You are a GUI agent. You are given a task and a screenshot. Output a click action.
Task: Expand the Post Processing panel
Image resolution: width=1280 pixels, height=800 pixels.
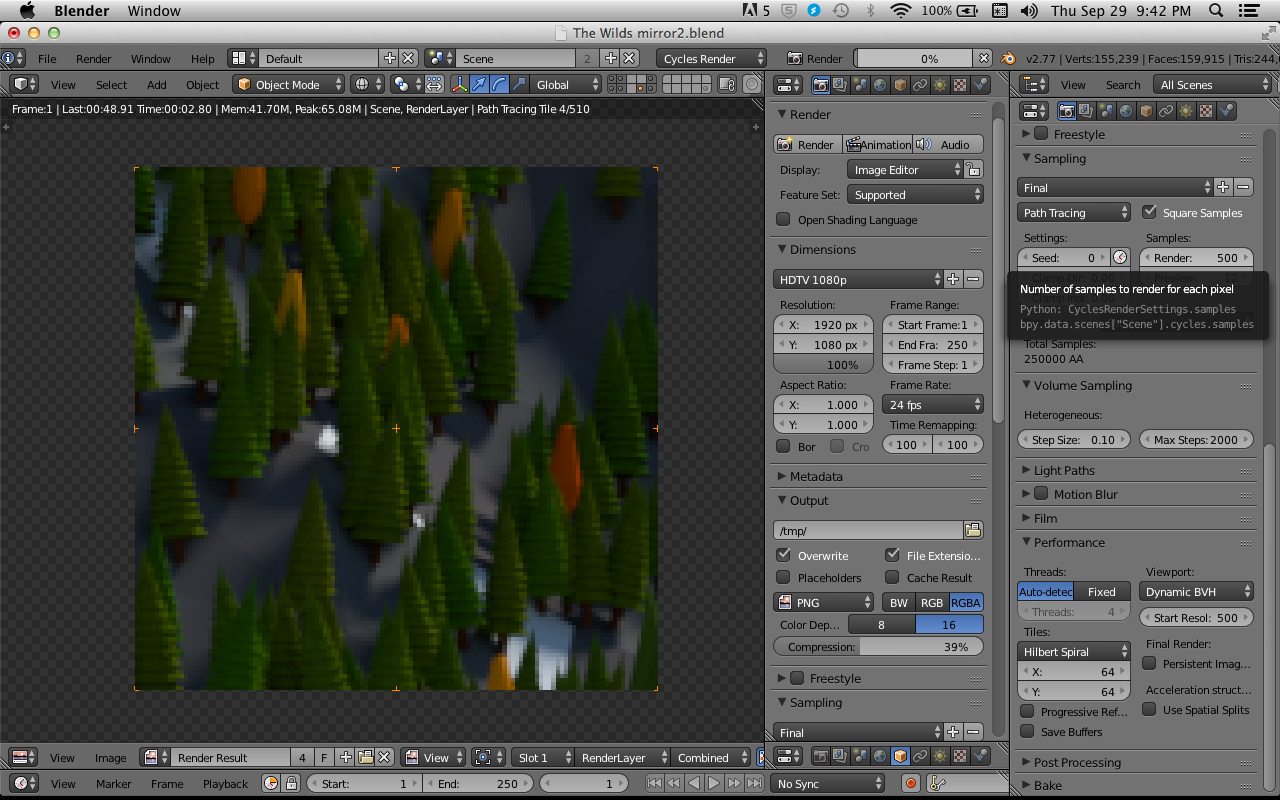pyautogui.click(x=1078, y=762)
